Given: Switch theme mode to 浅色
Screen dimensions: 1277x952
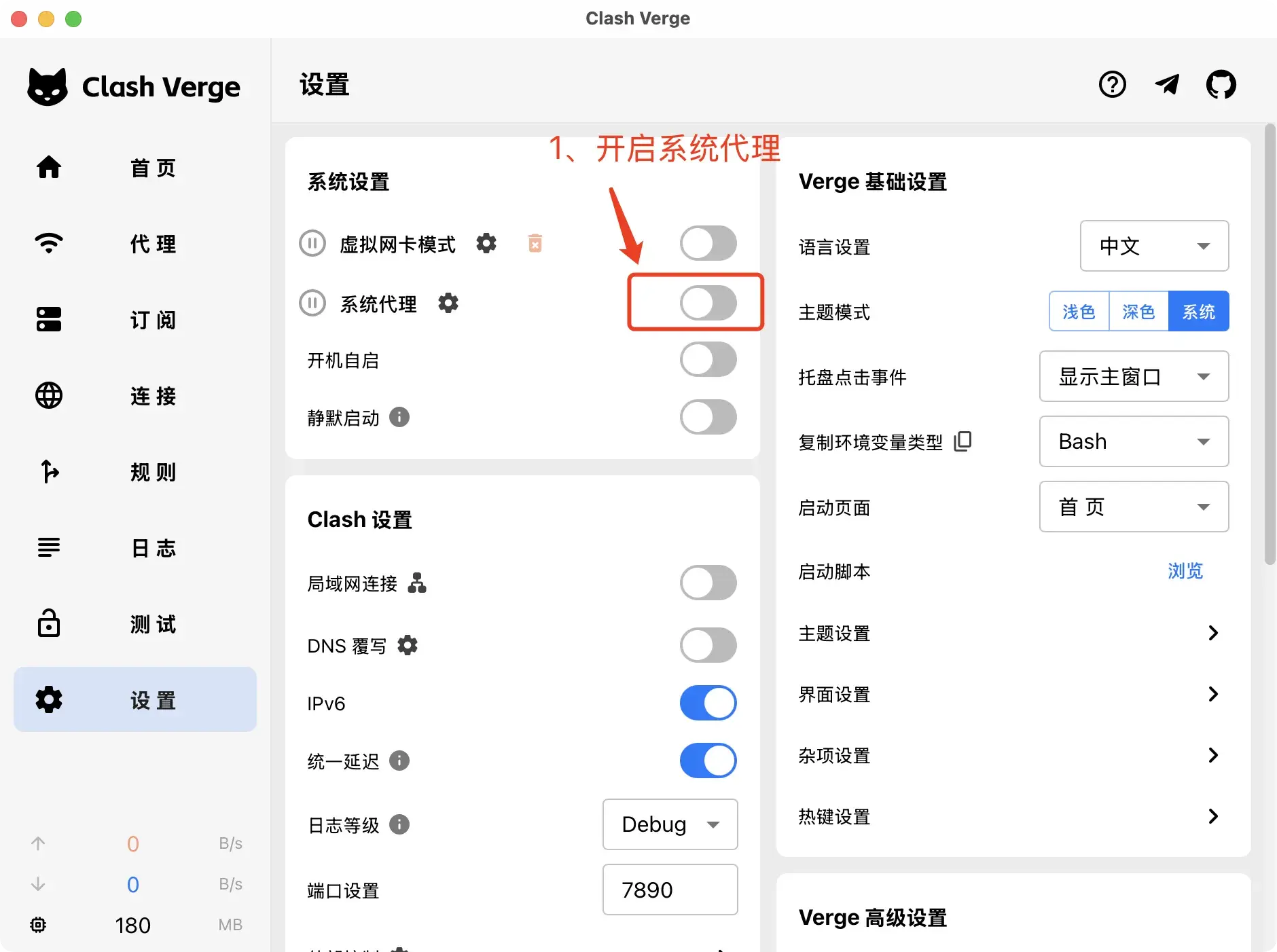Looking at the screenshot, I should point(1078,311).
